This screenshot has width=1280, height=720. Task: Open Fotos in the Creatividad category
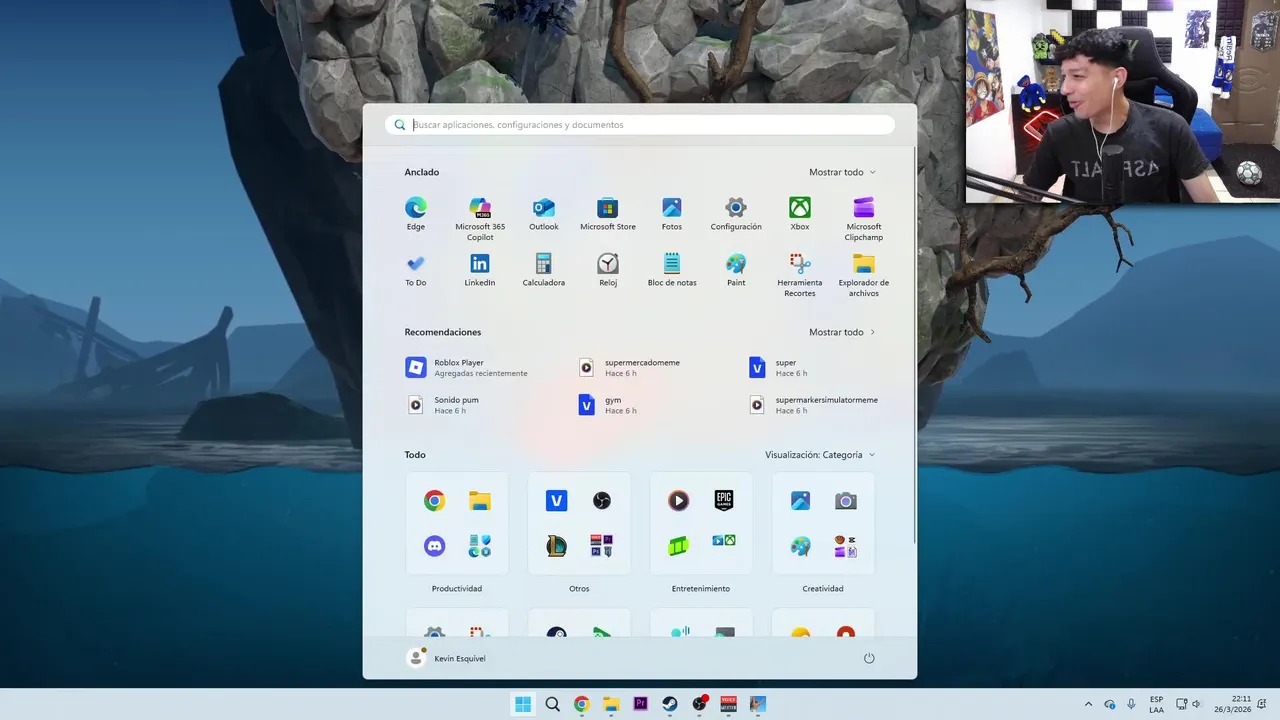[x=800, y=501]
